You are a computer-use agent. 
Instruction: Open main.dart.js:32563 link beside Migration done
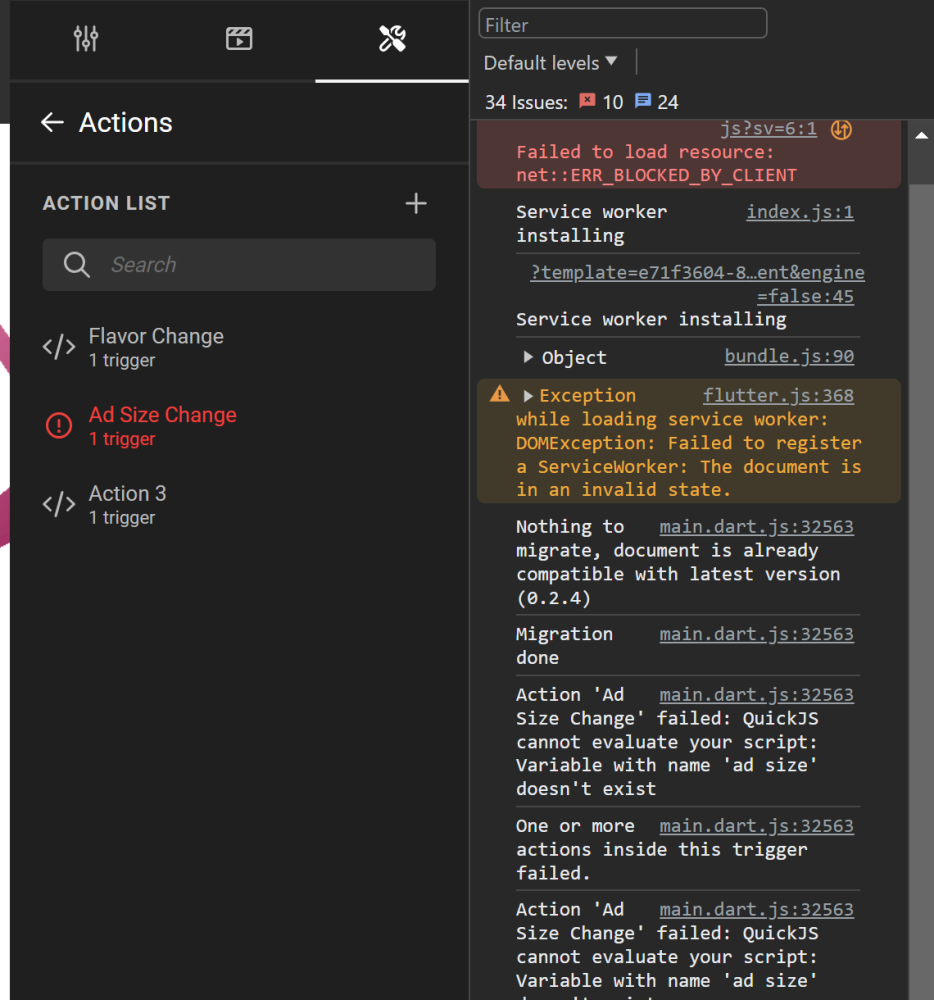point(756,635)
